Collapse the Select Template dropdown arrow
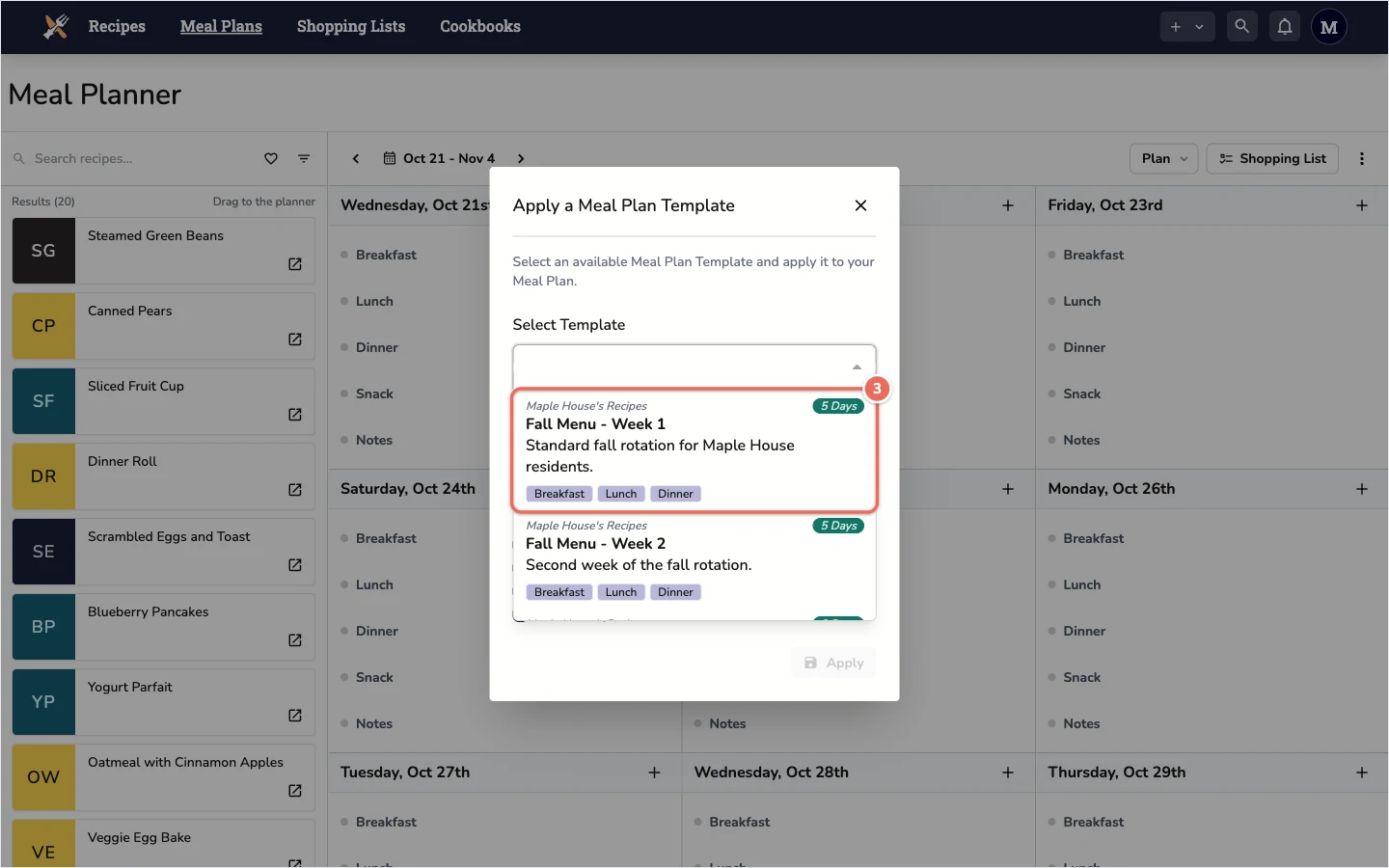Viewport: 1389px width, 868px height. click(x=857, y=367)
